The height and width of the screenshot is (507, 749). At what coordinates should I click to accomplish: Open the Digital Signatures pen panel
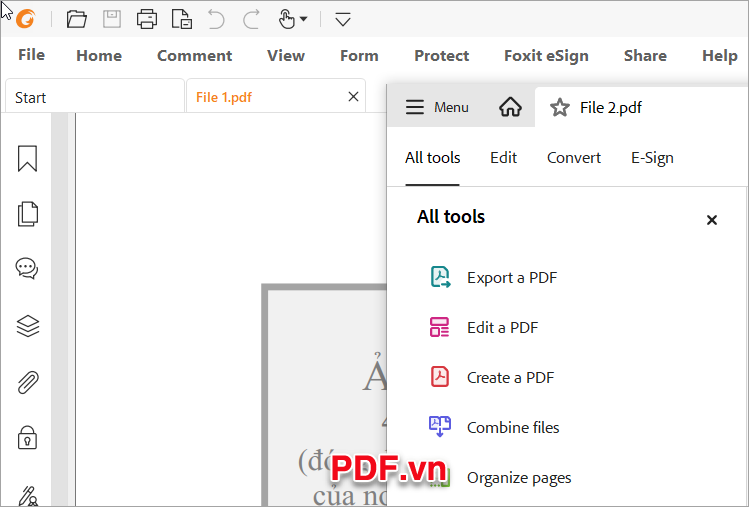pyautogui.click(x=28, y=496)
